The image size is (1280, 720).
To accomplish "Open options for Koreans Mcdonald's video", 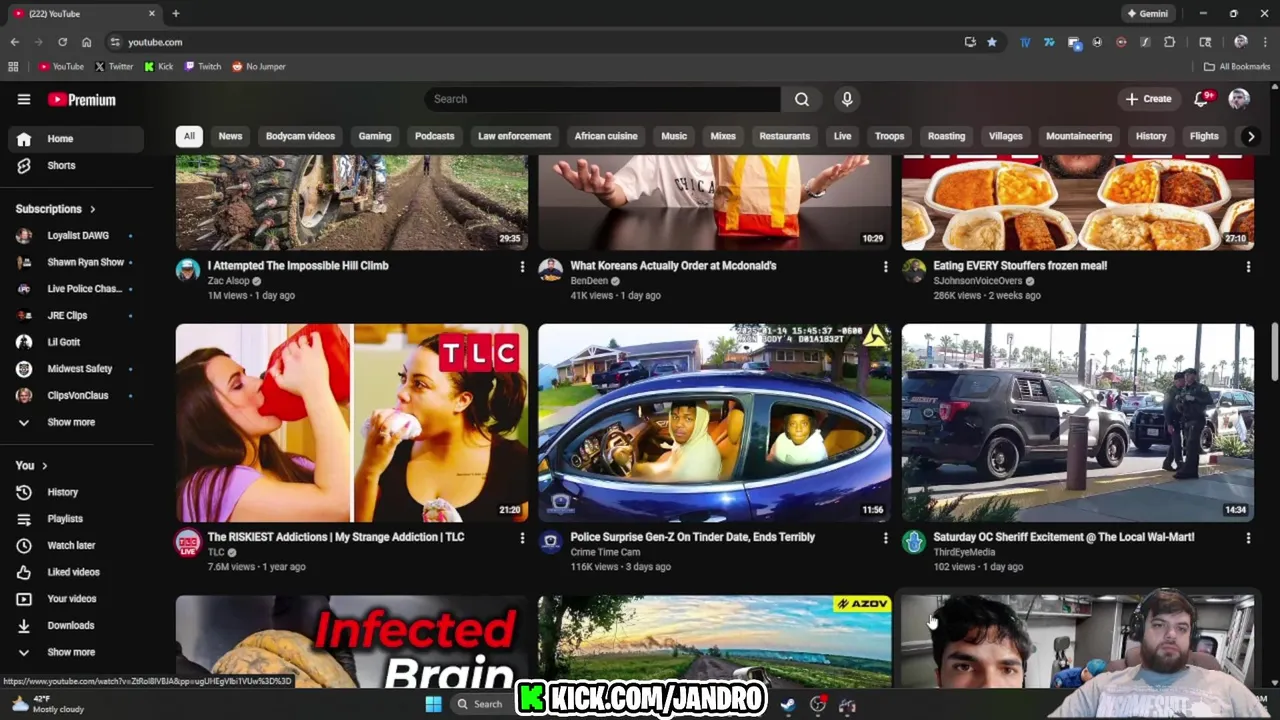I will tap(885, 267).
